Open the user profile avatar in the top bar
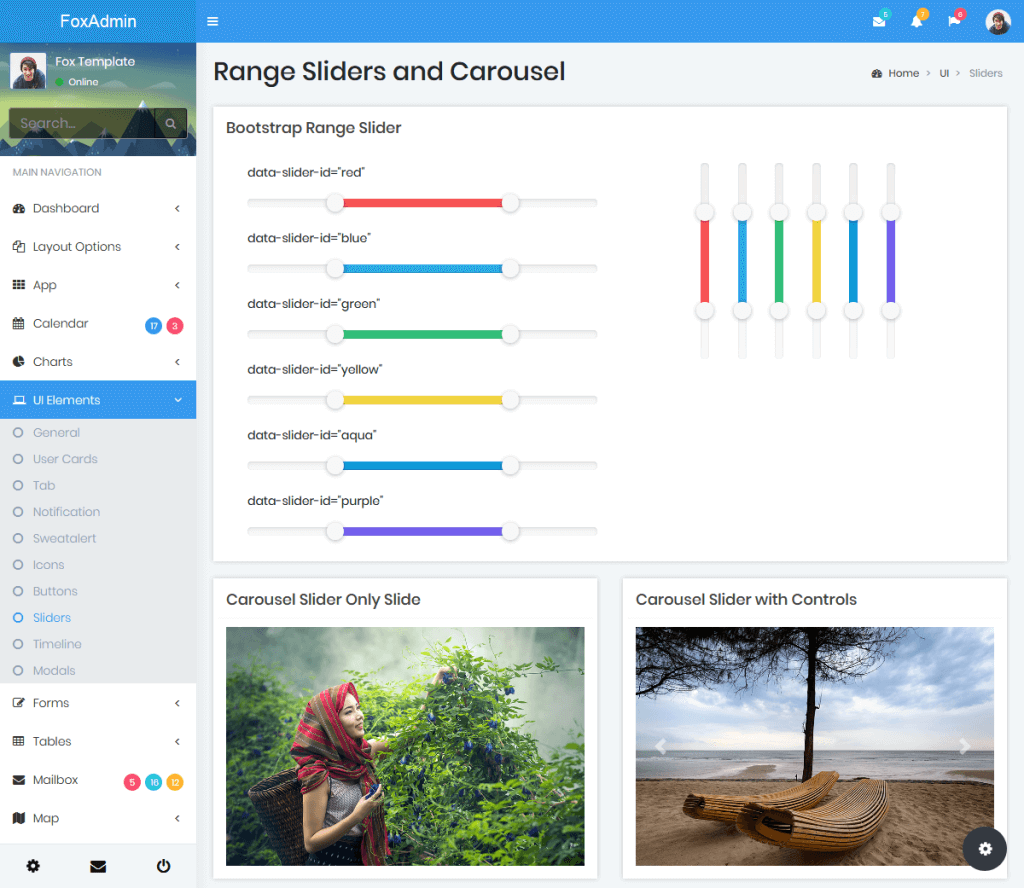The width and height of the screenshot is (1024, 888). pyautogui.click(x=998, y=21)
